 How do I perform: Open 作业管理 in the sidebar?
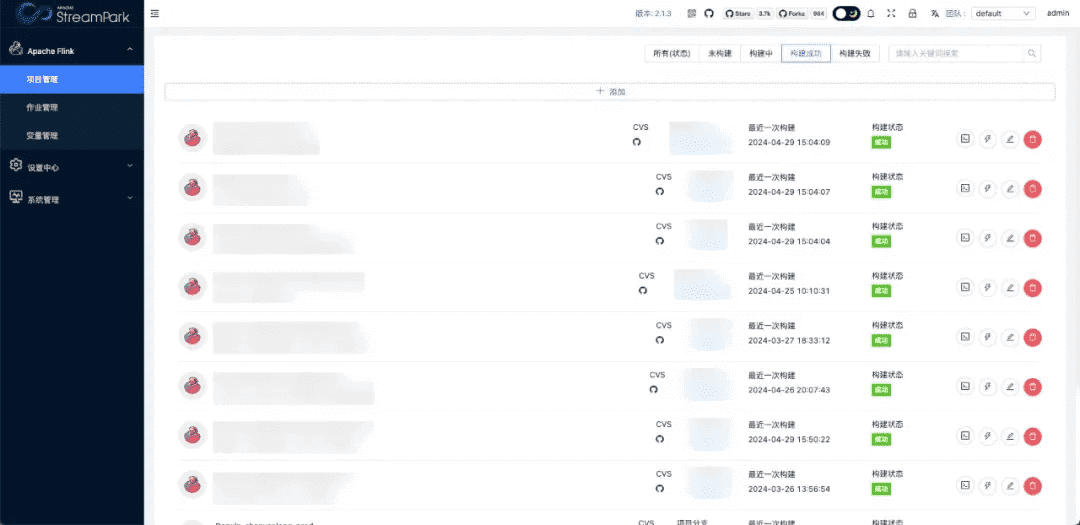pos(43,107)
